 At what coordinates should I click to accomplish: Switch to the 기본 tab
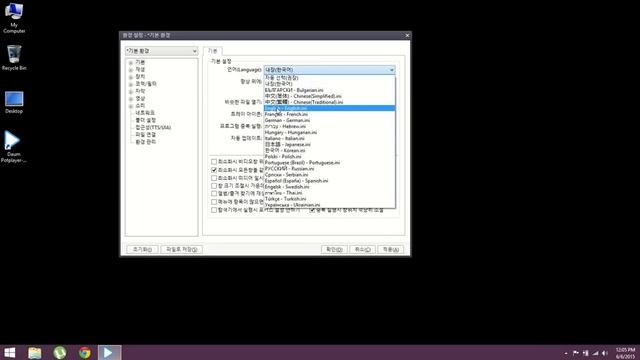213,51
